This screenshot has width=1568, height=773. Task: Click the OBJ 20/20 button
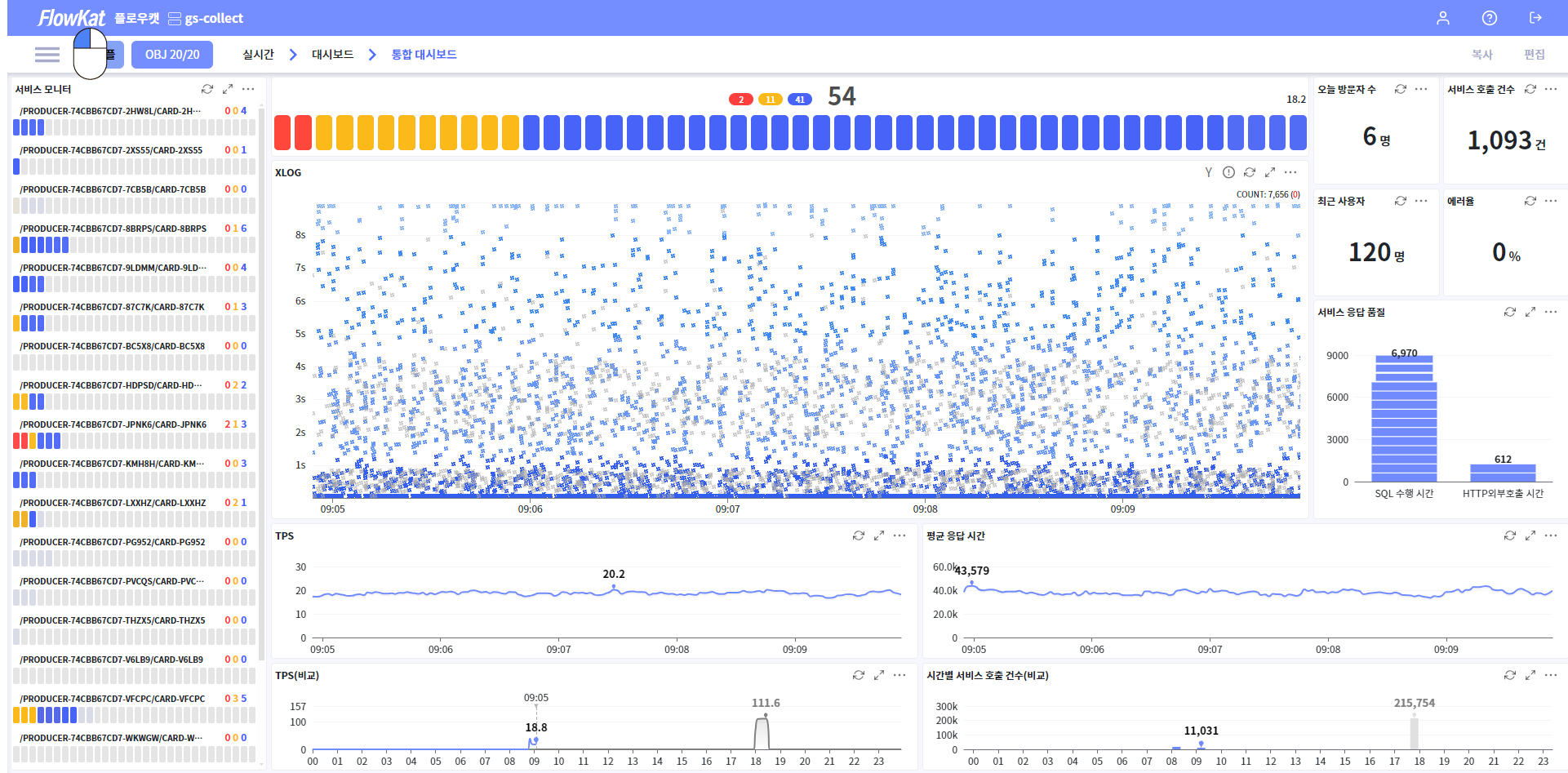(x=172, y=55)
